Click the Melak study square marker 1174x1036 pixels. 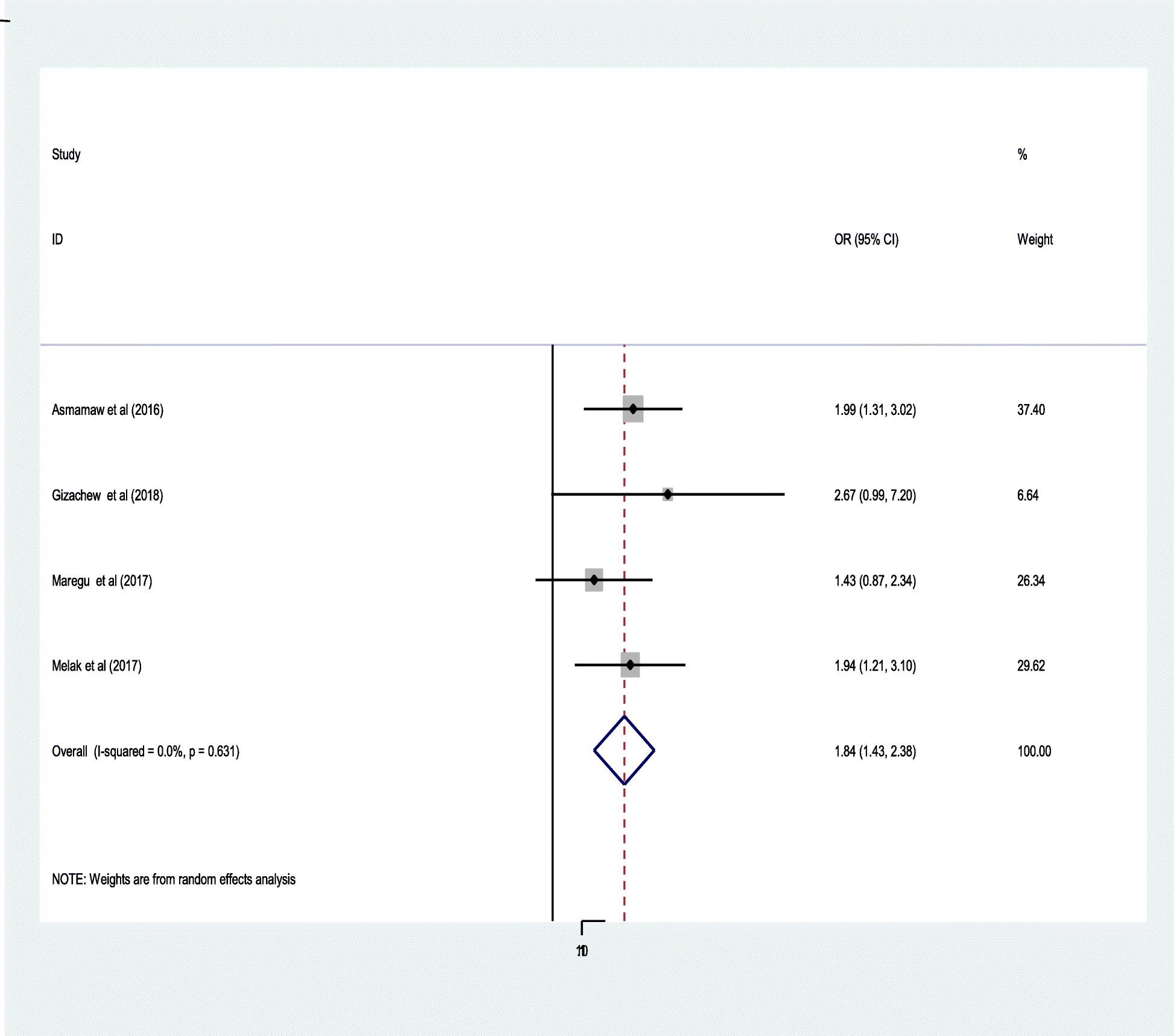pyautogui.click(x=630, y=665)
